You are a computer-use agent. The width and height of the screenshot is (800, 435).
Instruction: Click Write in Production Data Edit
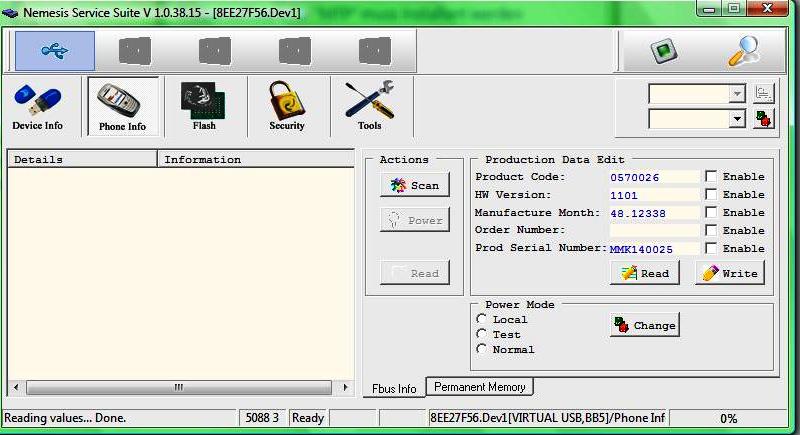click(x=730, y=273)
